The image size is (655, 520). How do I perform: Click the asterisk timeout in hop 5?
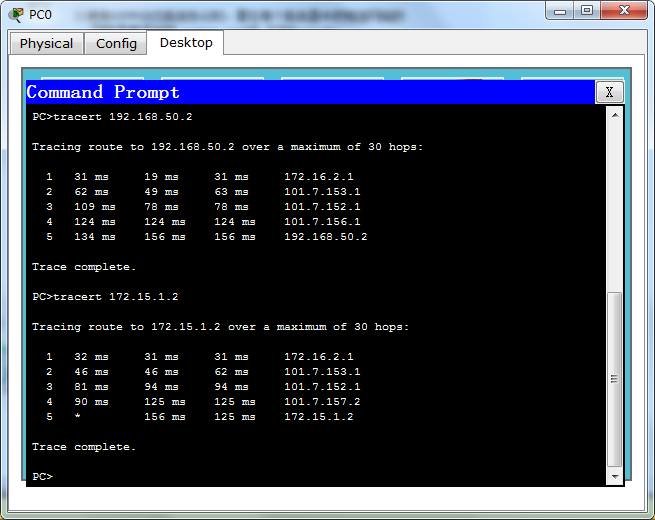coord(78,416)
